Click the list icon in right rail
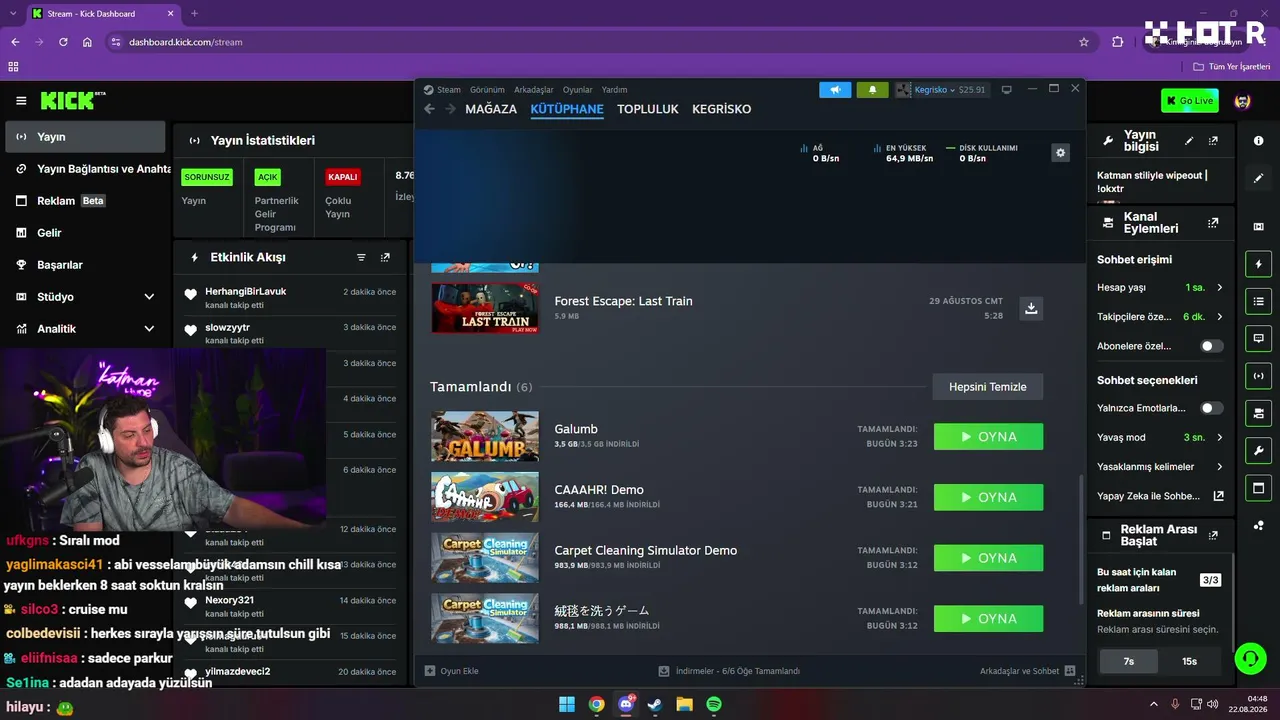Screen dimensions: 1280x720 1258,301
